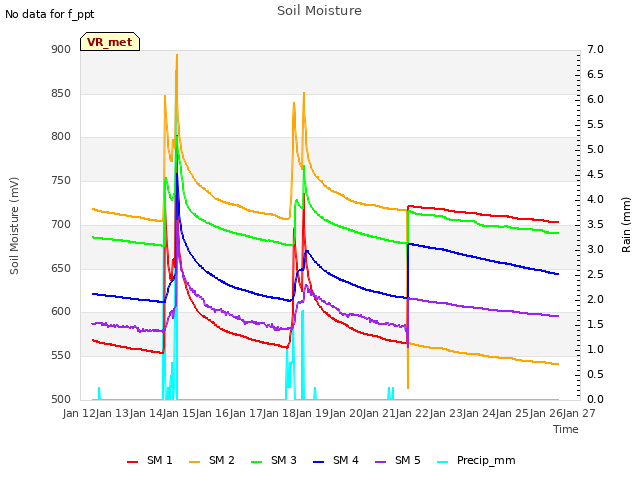Click the 1.0 rain axis tick label
The height and width of the screenshot is (480, 640).
(595, 349)
